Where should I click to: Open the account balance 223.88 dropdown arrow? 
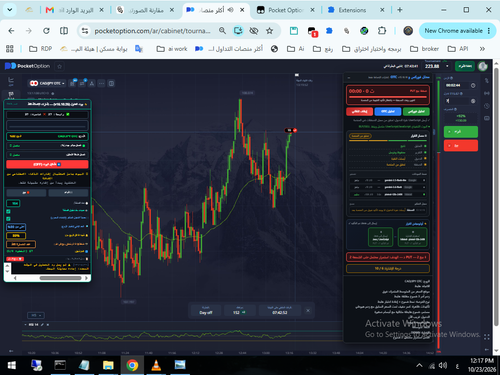pos(447,66)
